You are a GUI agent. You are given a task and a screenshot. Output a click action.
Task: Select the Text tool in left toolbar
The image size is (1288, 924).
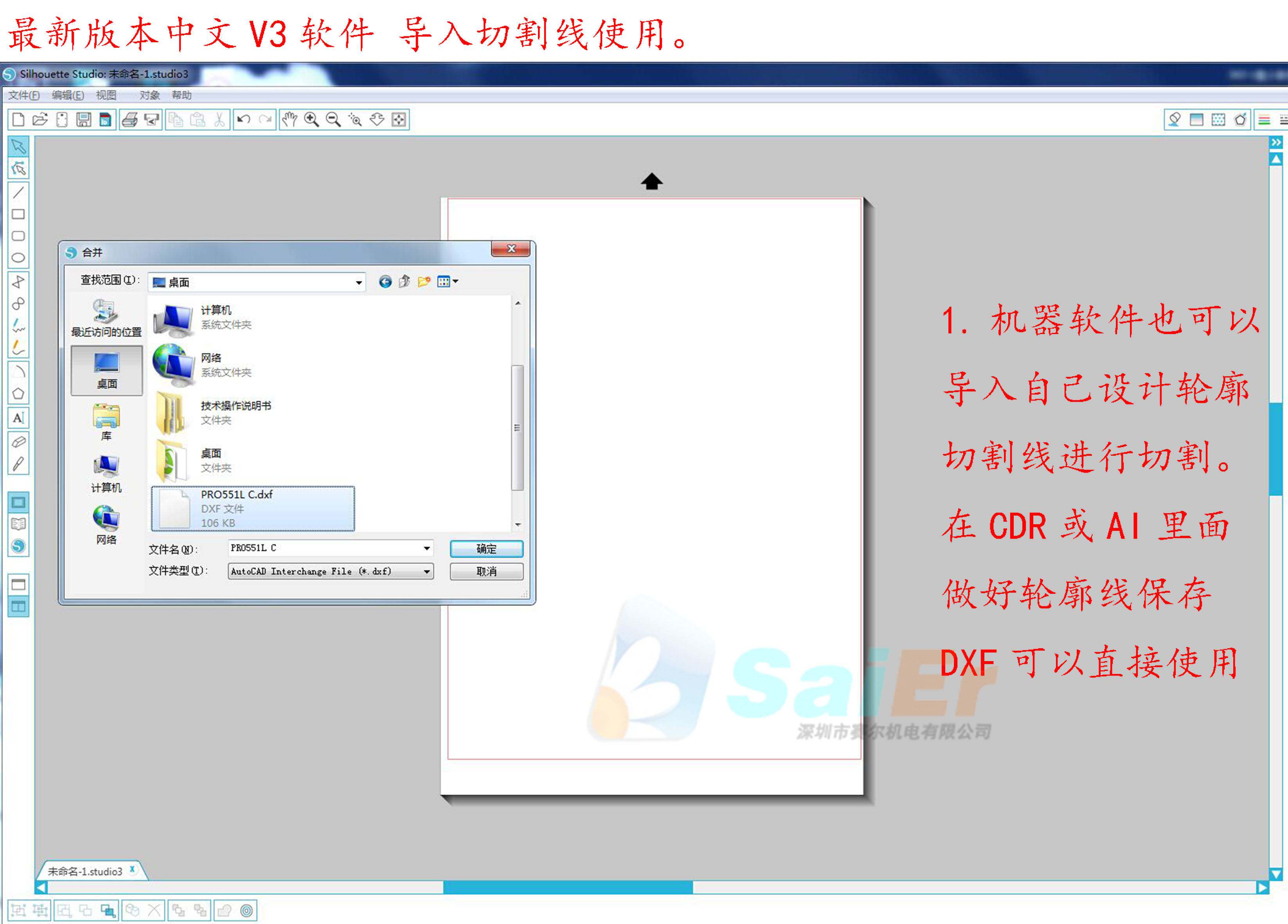point(18,418)
